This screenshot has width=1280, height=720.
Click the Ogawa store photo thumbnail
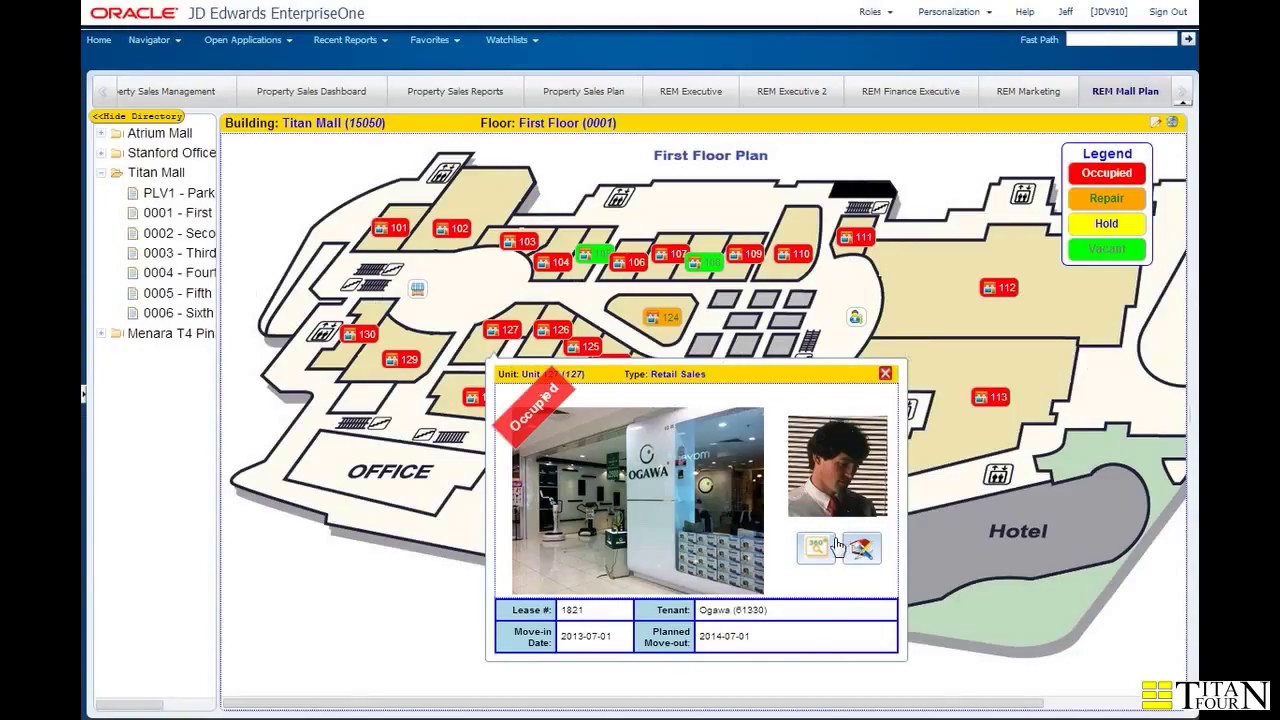coord(638,500)
